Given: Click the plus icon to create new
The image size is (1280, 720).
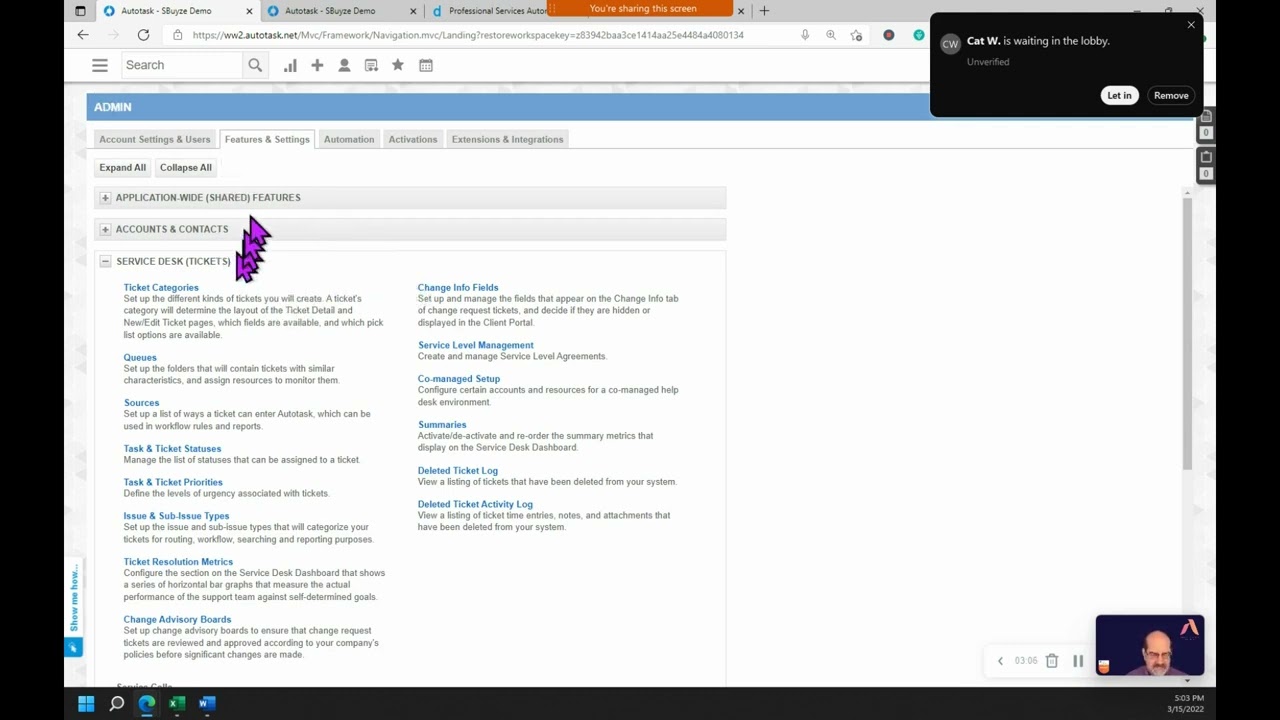Looking at the screenshot, I should pos(317,65).
